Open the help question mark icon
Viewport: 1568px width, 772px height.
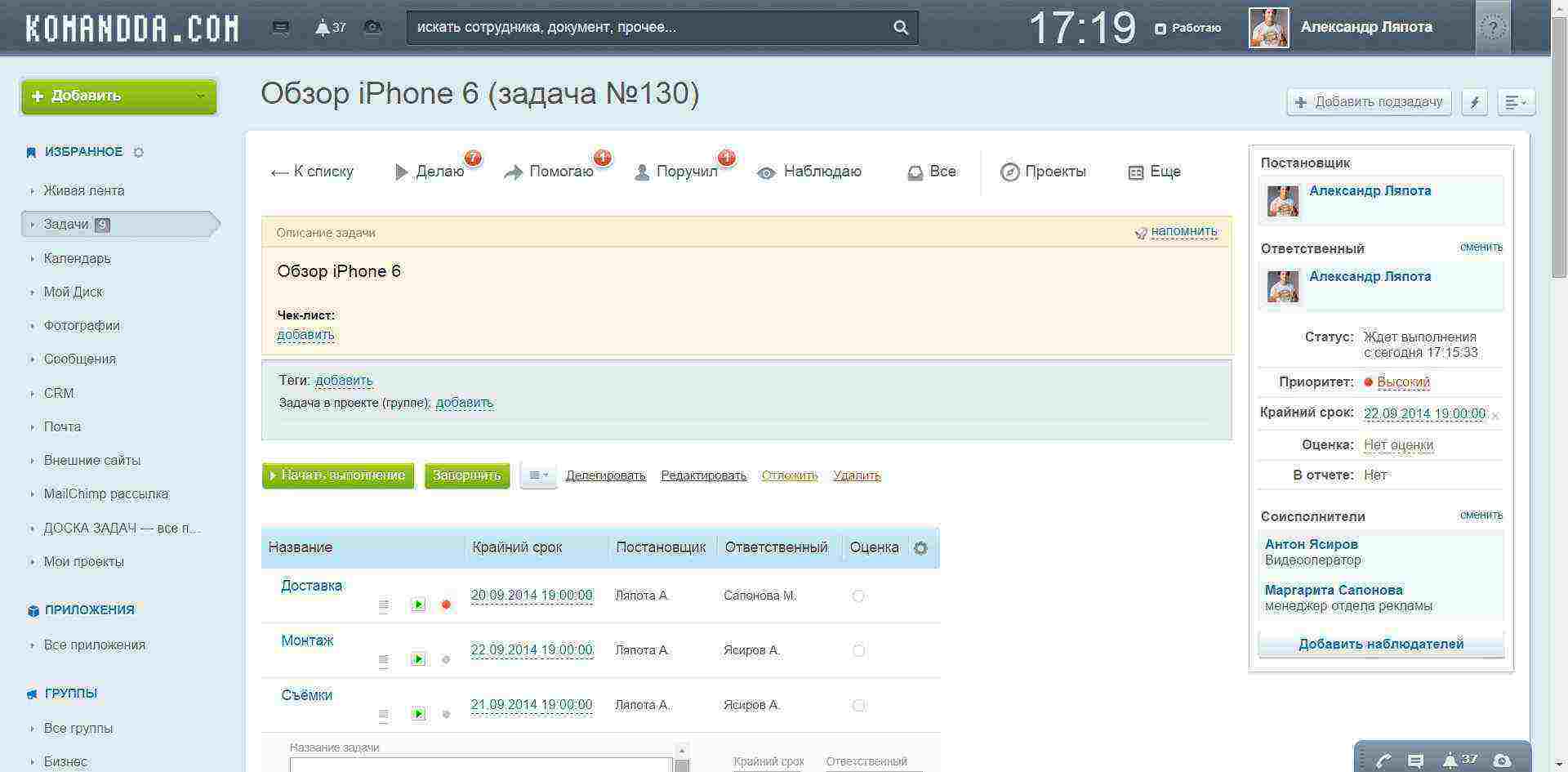(x=1493, y=29)
